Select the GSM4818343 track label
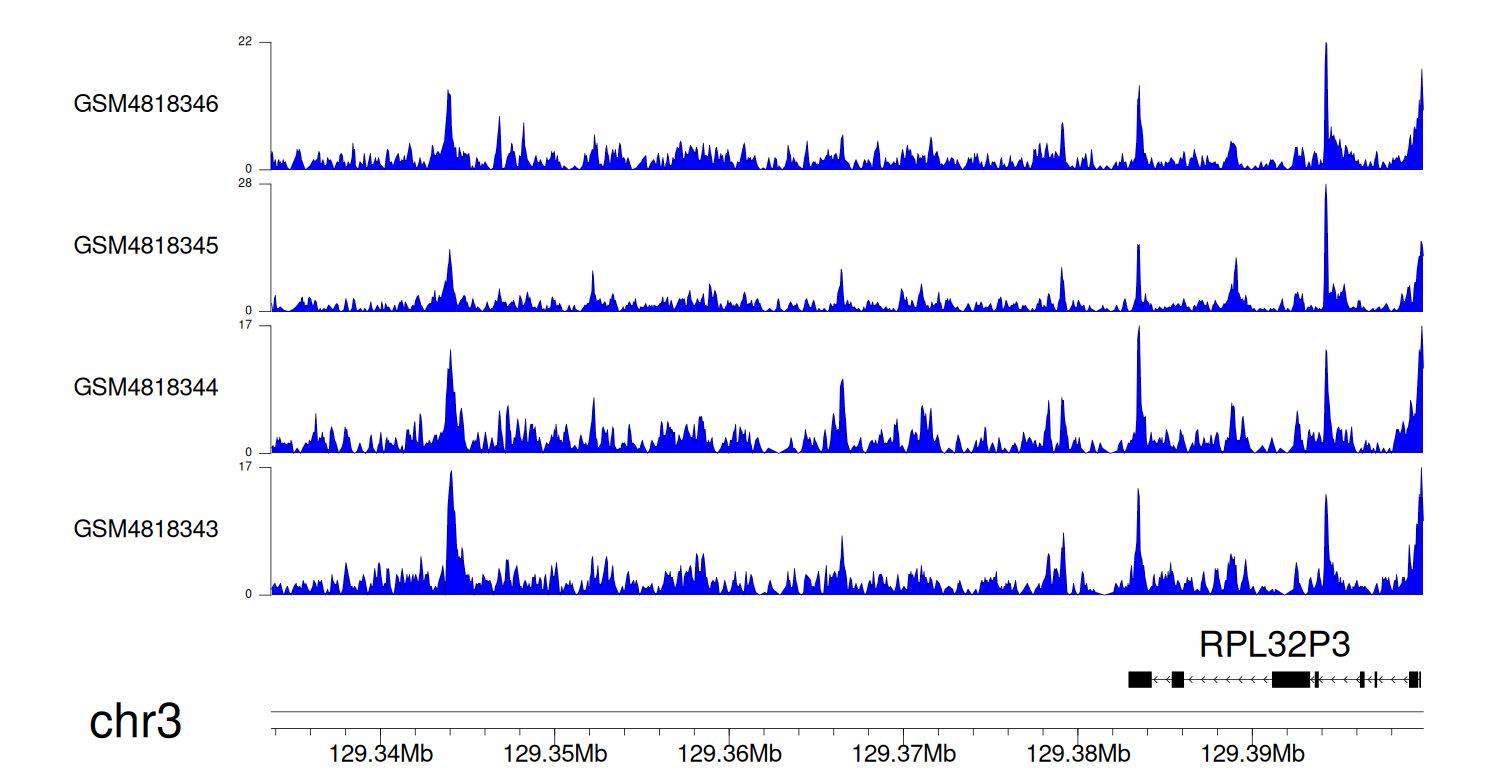This screenshot has height=780, width=1500. (x=146, y=529)
